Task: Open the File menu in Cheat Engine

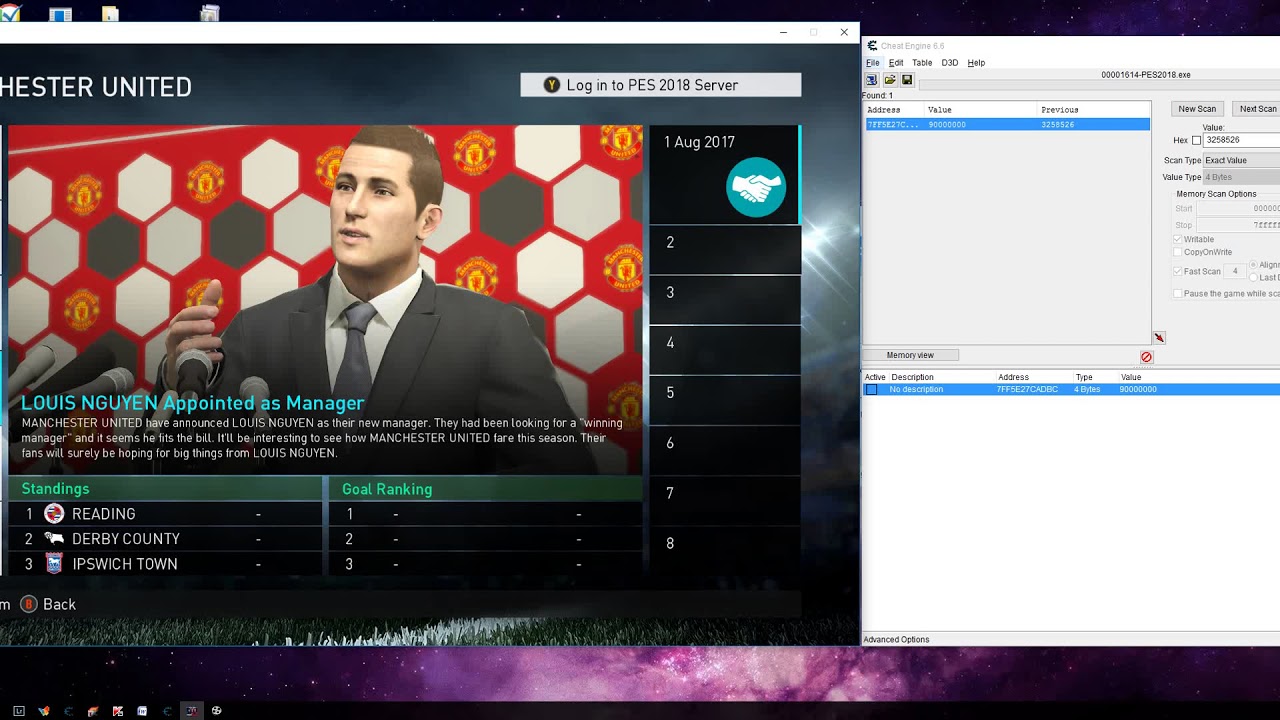Action: click(873, 63)
